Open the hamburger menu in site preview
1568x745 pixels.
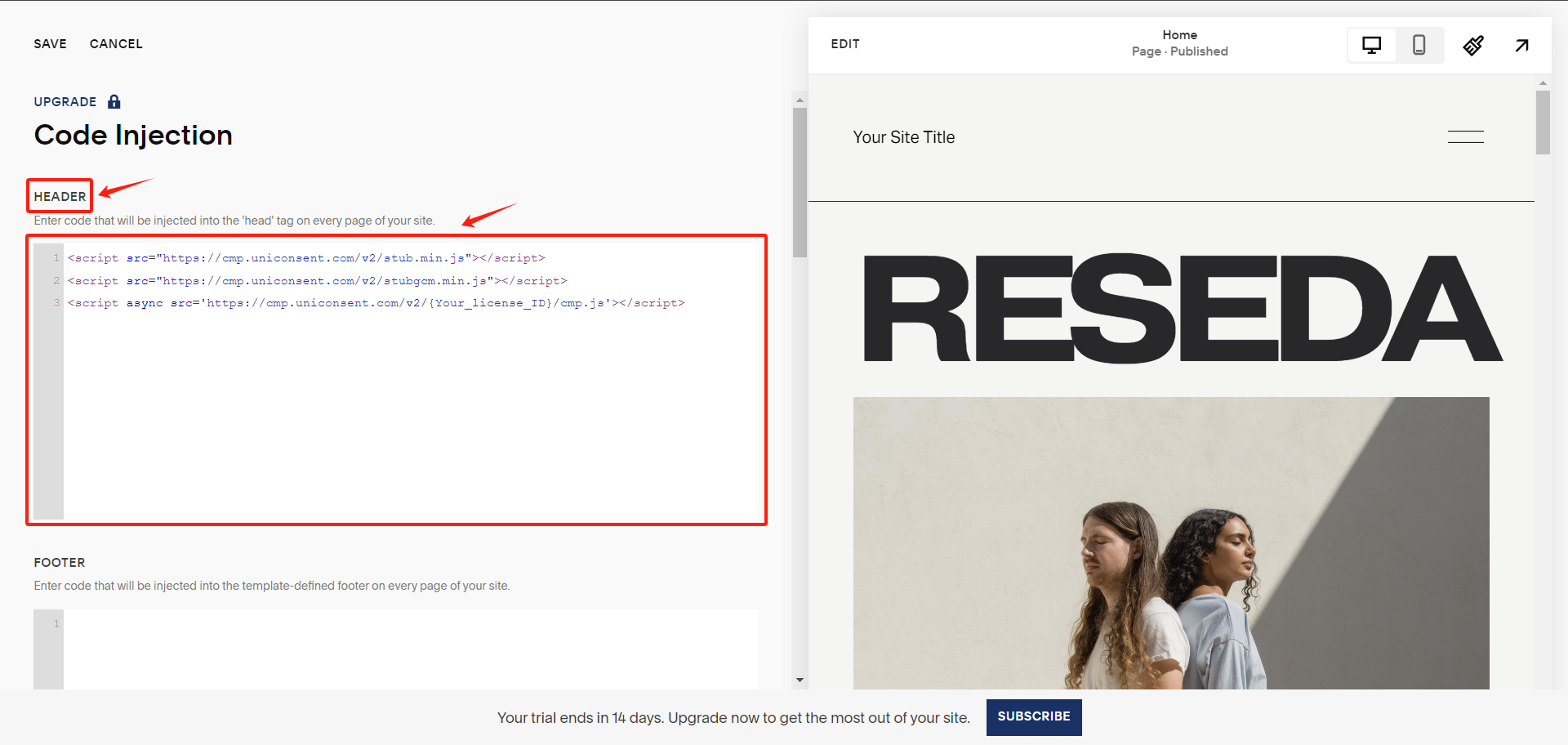point(1466,137)
